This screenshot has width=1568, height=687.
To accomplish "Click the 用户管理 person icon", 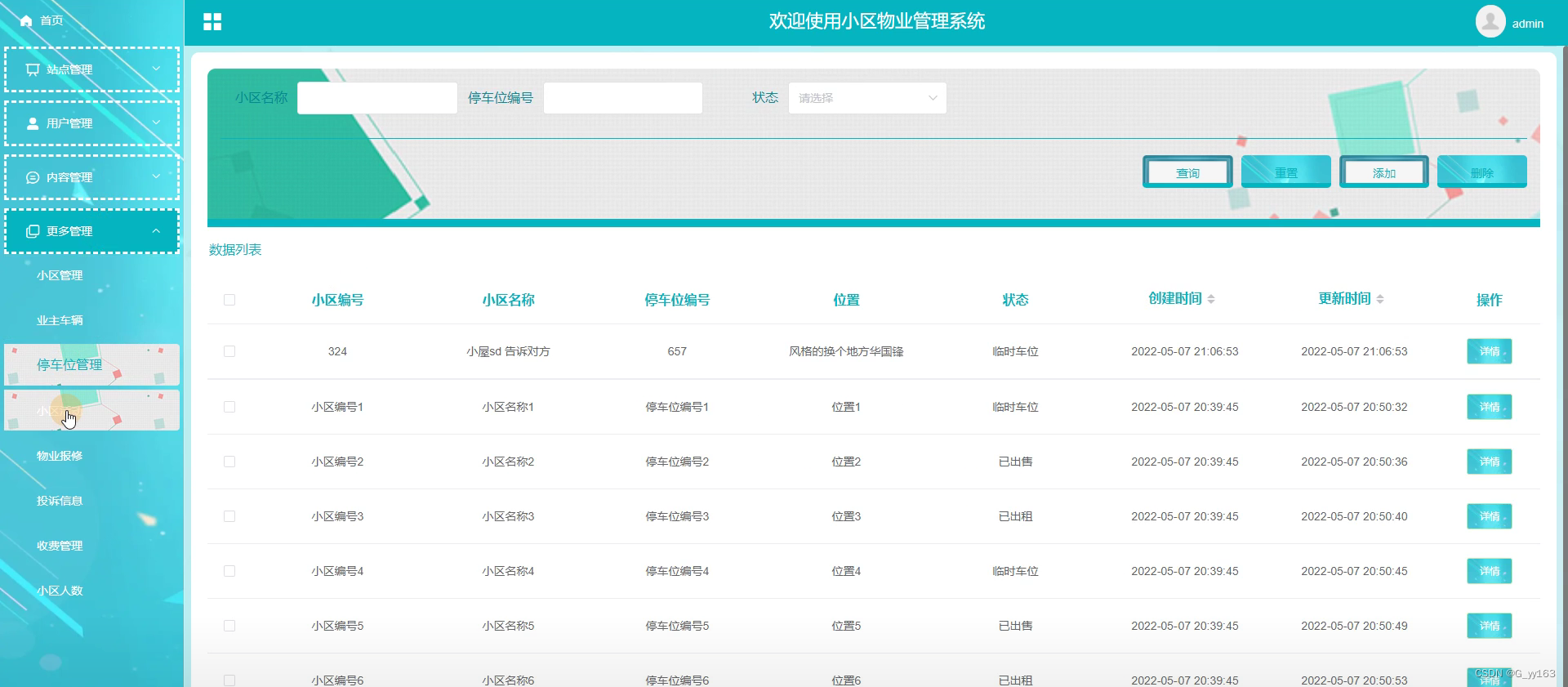I will pos(33,123).
